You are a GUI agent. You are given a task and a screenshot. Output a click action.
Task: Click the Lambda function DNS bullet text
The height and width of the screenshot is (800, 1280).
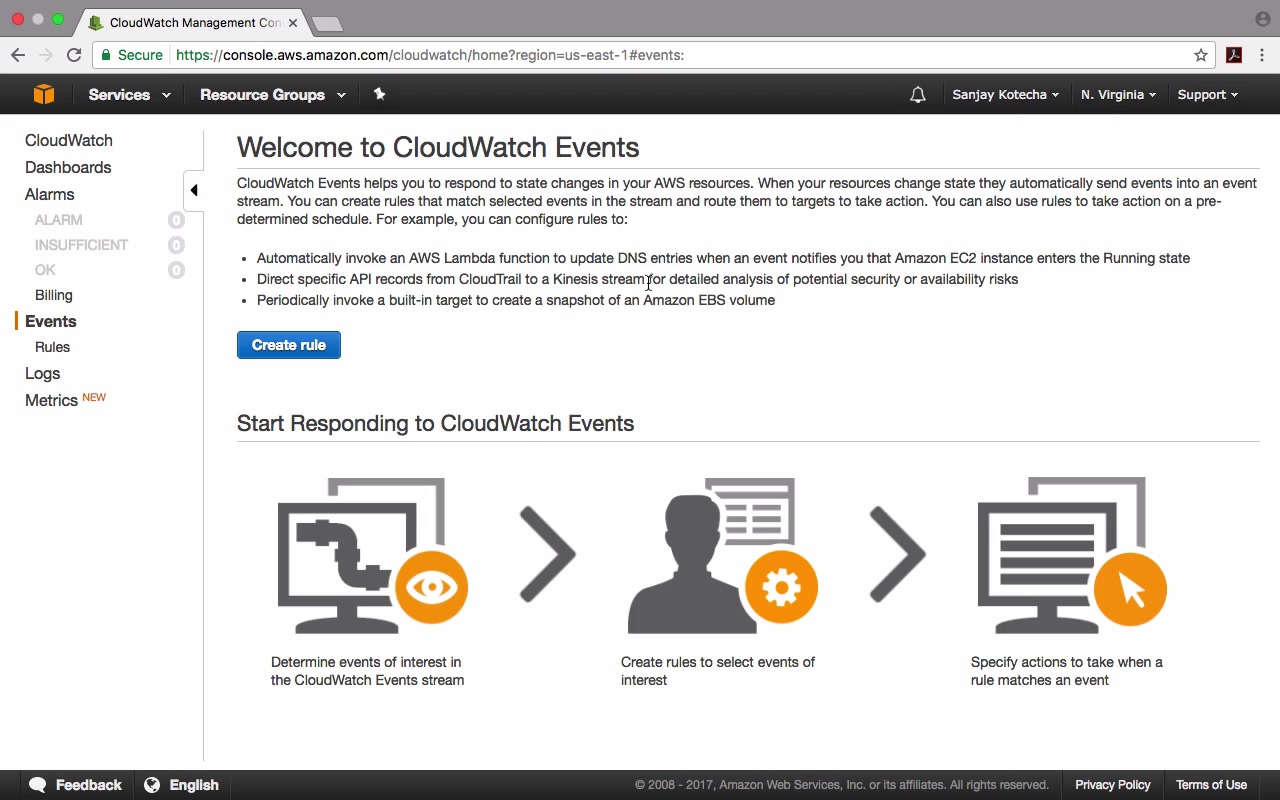click(723, 258)
